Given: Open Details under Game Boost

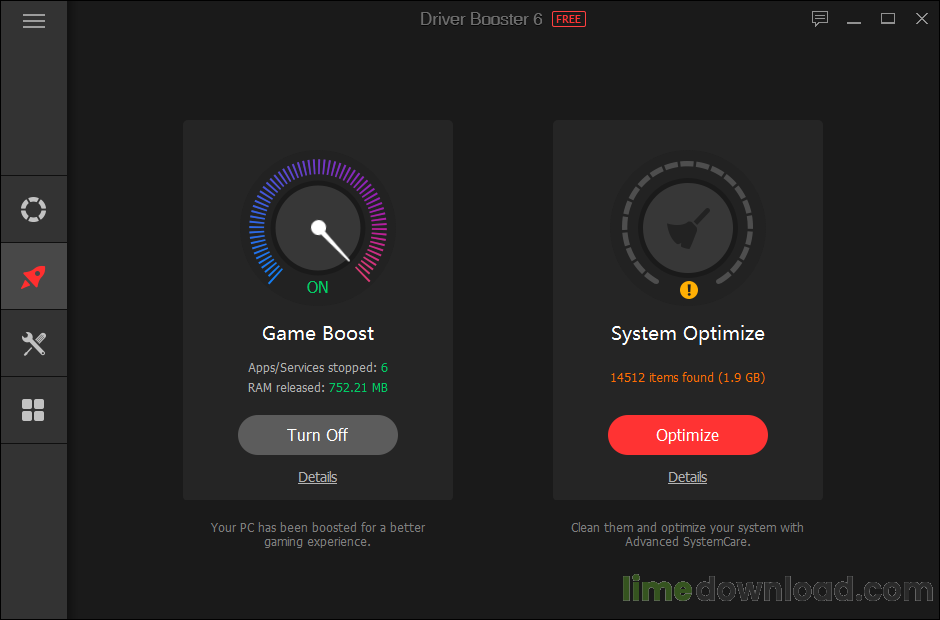Looking at the screenshot, I should [x=317, y=477].
